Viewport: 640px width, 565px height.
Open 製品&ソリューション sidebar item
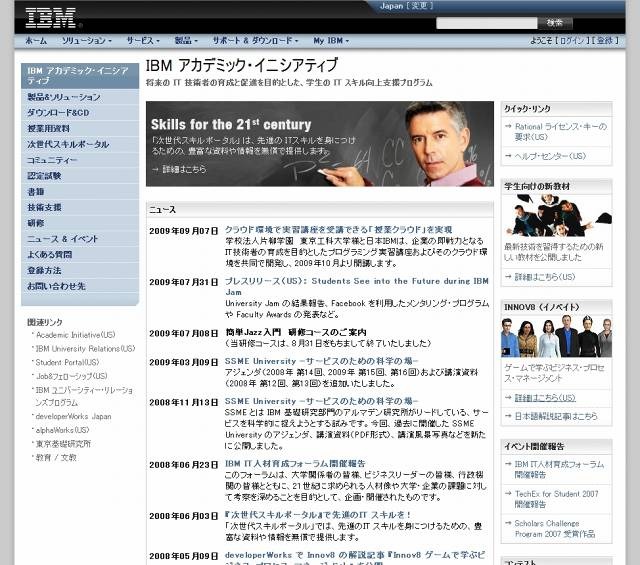point(80,97)
